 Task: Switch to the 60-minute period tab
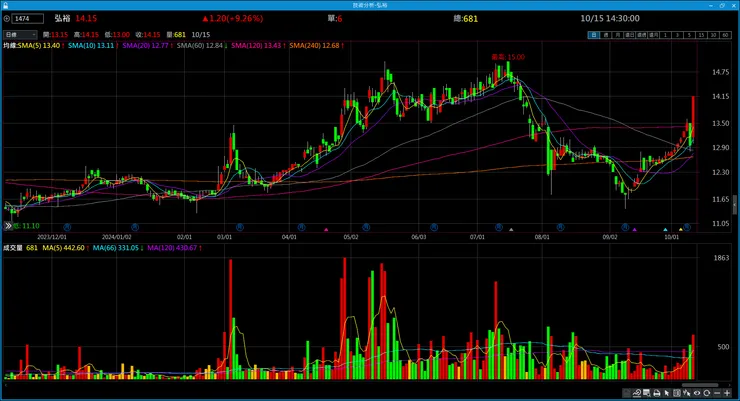coord(725,35)
